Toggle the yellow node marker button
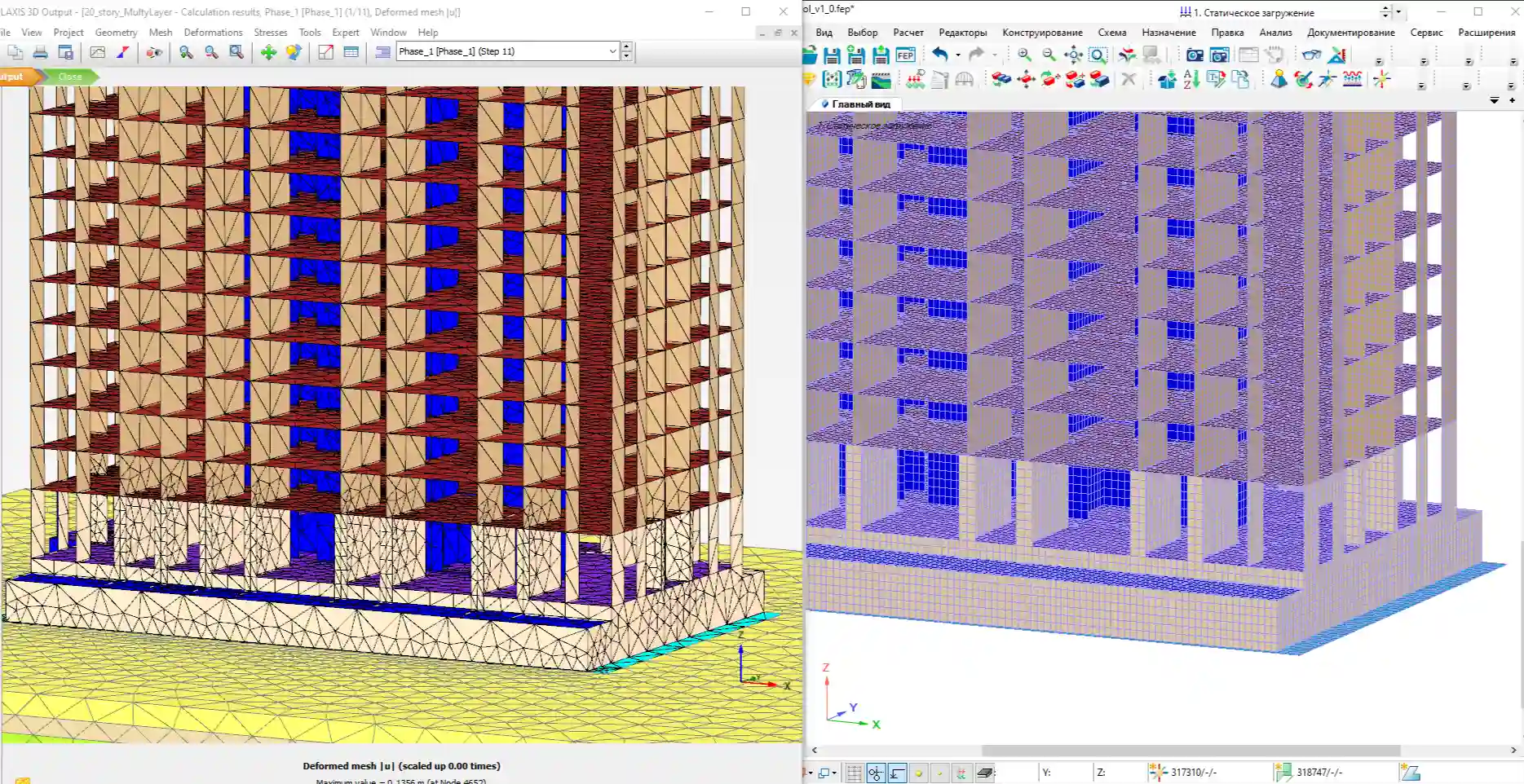The width and height of the screenshot is (1524, 784). click(x=919, y=772)
